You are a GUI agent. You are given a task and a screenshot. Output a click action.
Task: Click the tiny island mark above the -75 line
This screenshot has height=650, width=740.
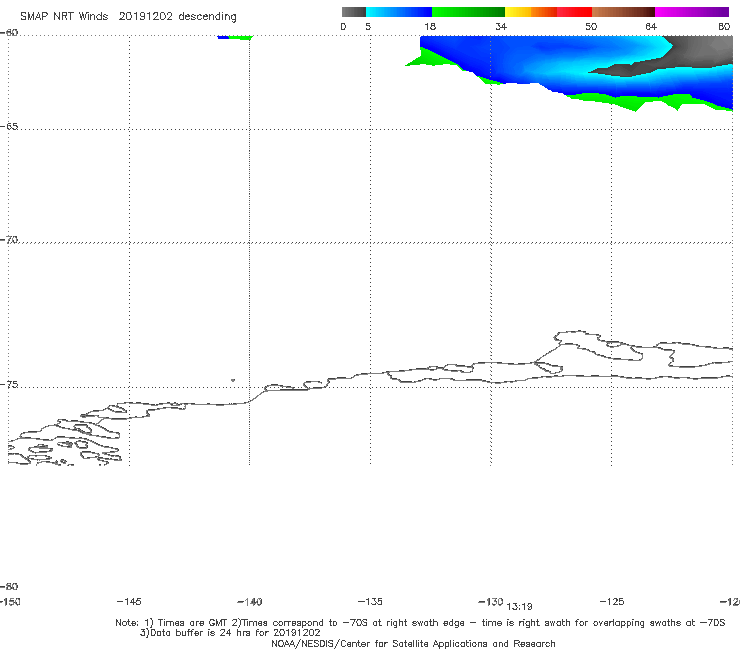click(x=233, y=380)
